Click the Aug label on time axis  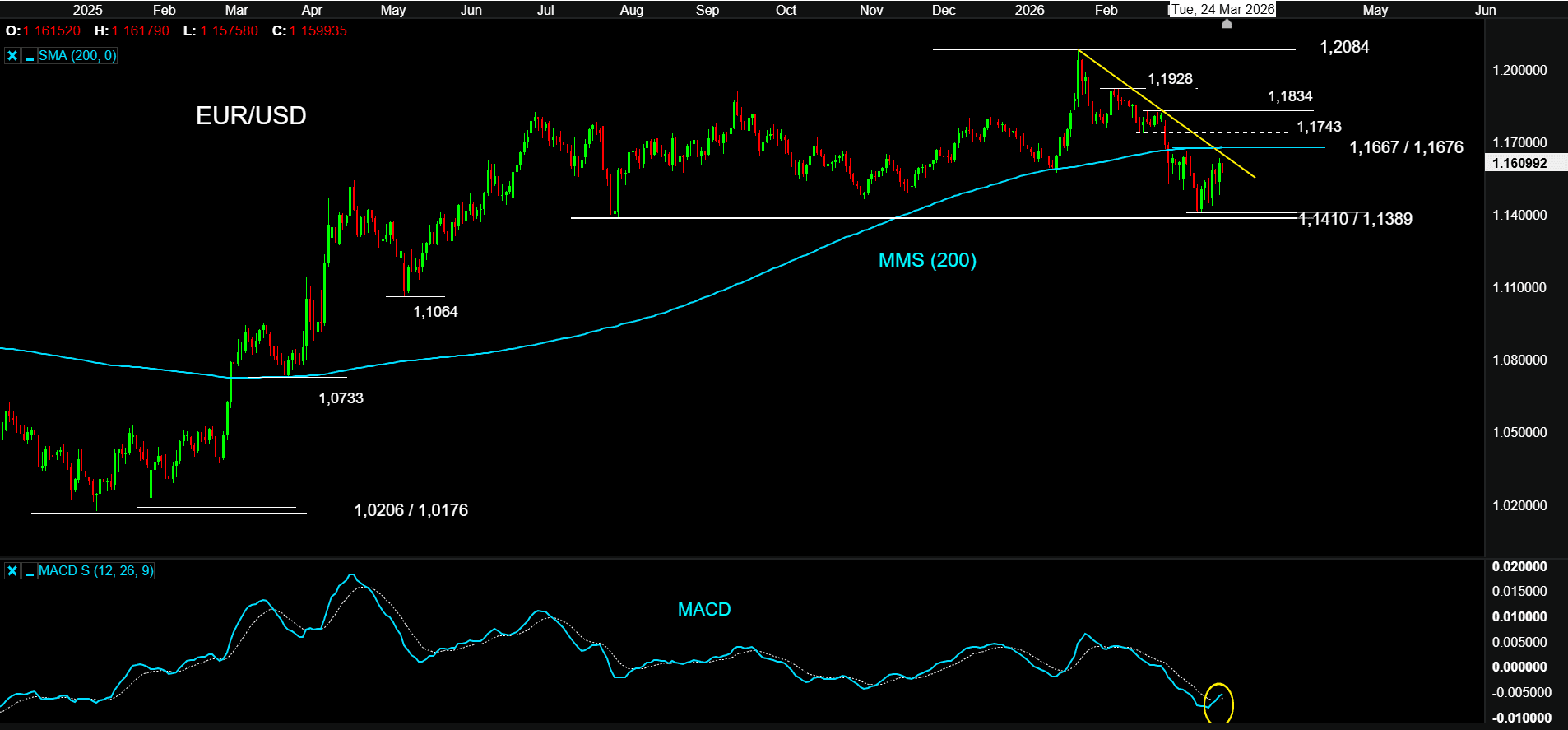coord(632,10)
